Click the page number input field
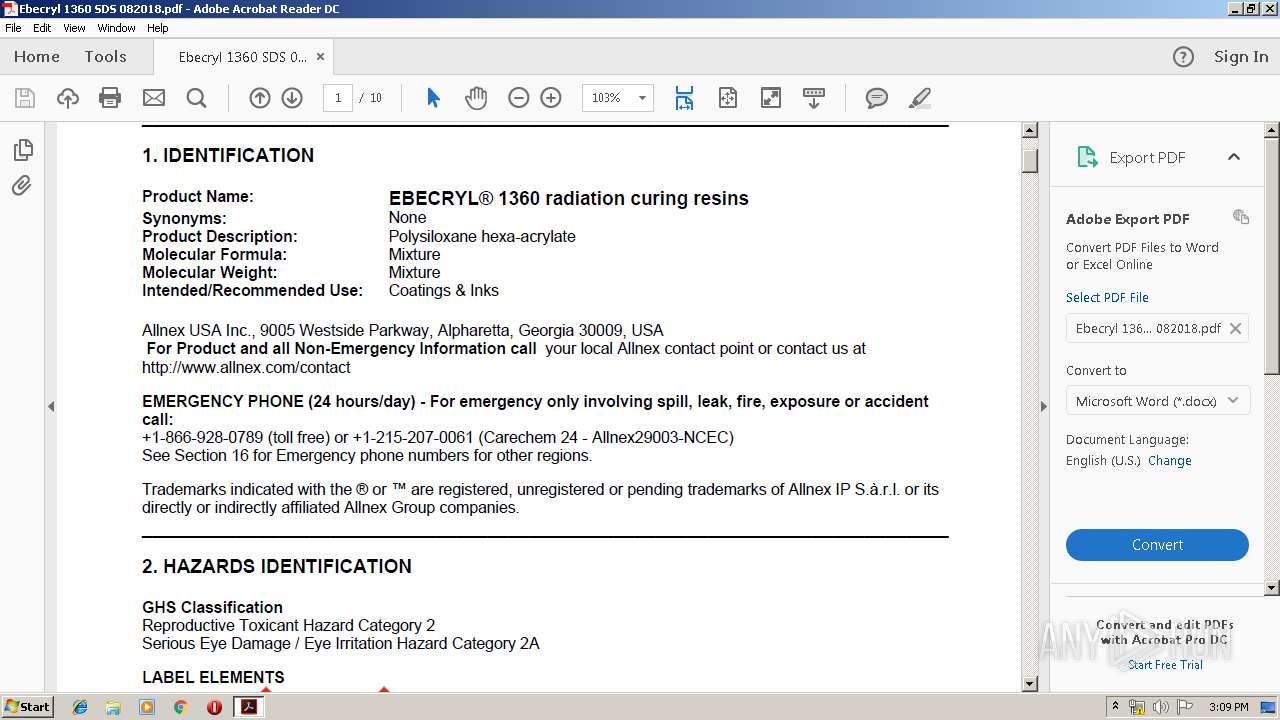Viewport: 1280px width, 720px height. click(x=338, y=98)
